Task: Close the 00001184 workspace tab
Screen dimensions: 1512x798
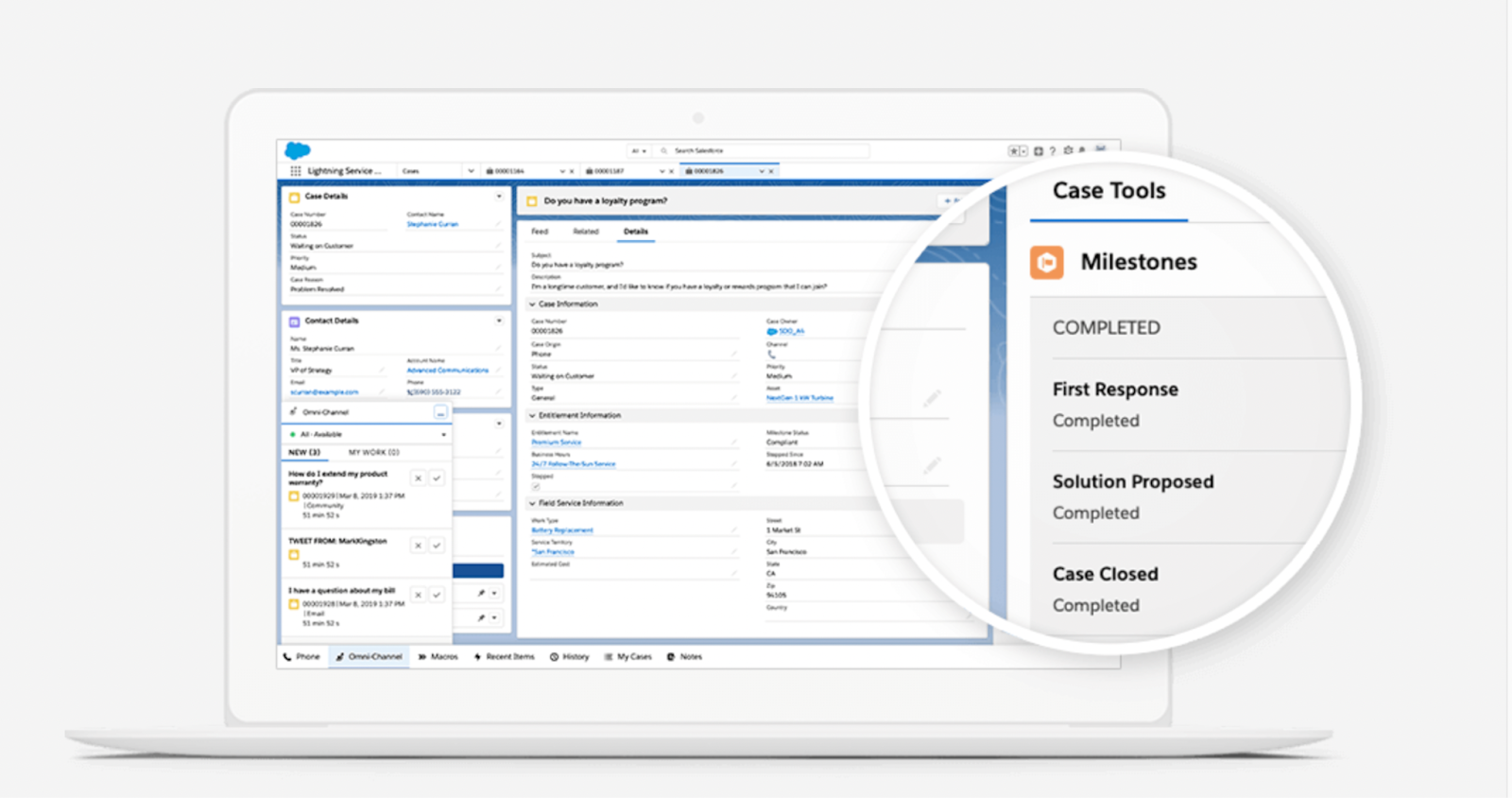Action: [x=572, y=172]
